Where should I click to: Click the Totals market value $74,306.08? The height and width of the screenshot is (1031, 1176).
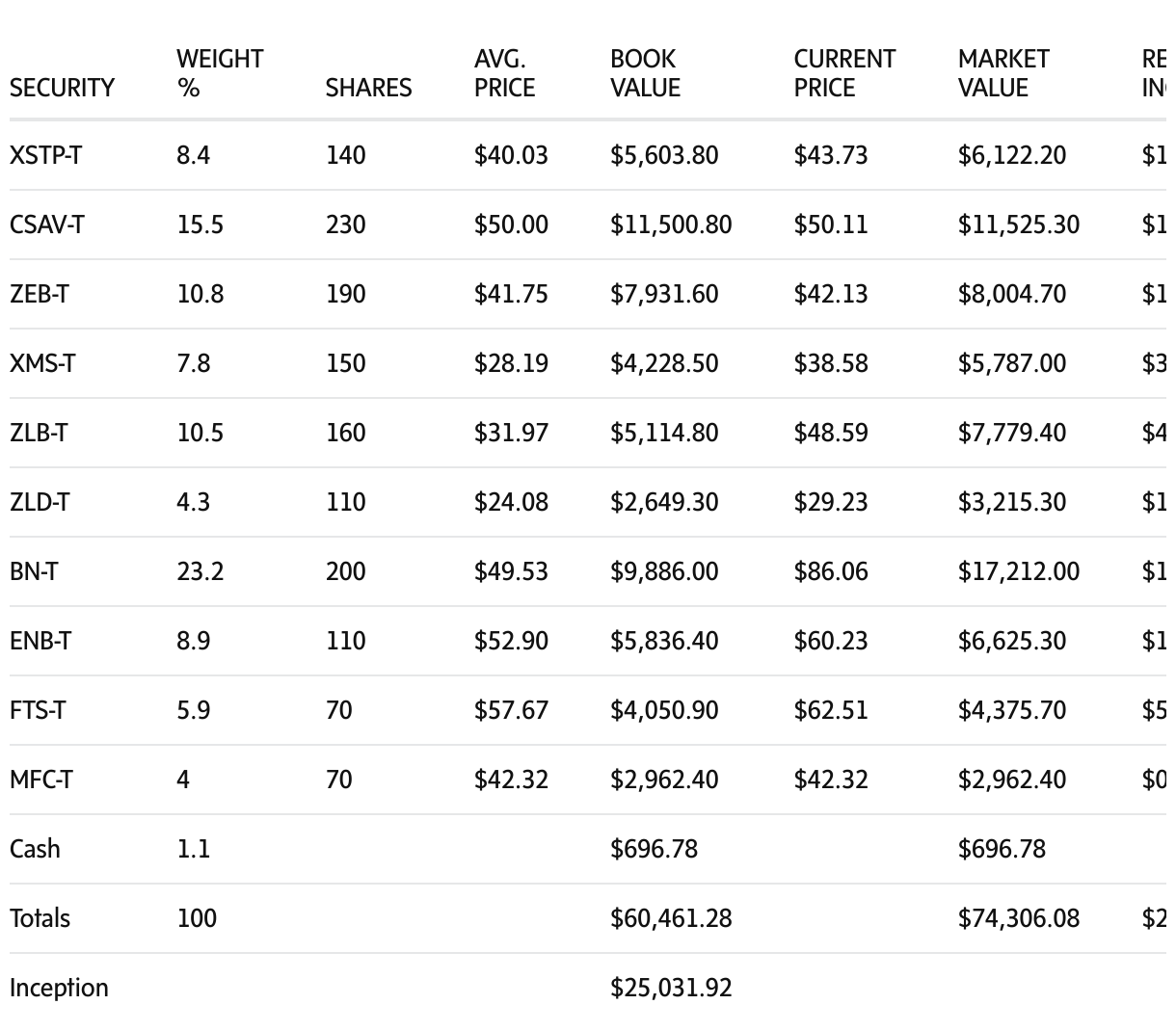point(1018,918)
